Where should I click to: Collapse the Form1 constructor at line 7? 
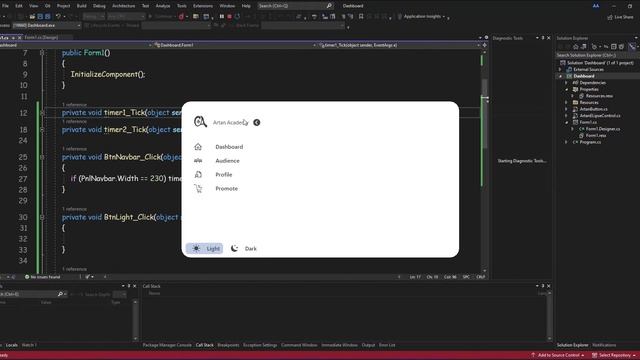[x=42, y=53]
